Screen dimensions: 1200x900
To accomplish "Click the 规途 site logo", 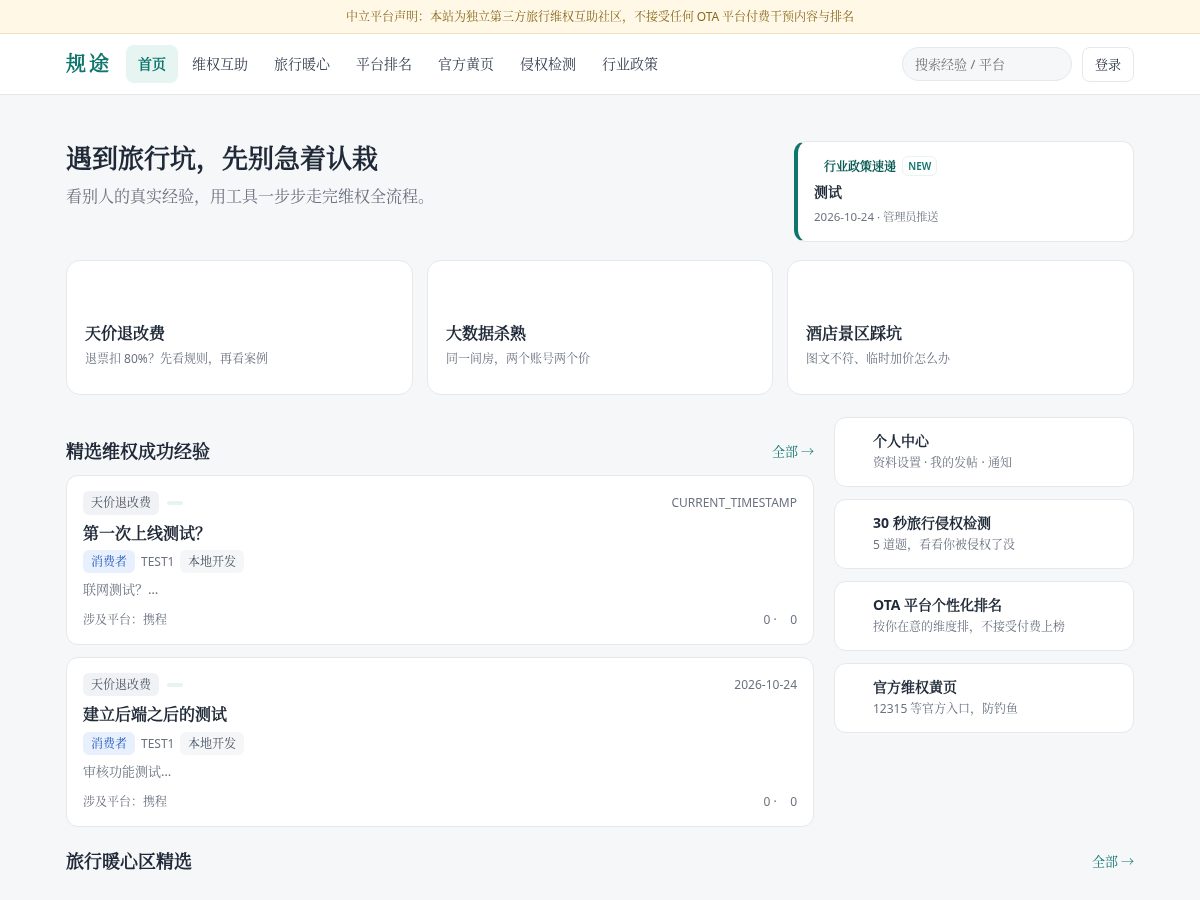I will pyautogui.click(x=88, y=64).
